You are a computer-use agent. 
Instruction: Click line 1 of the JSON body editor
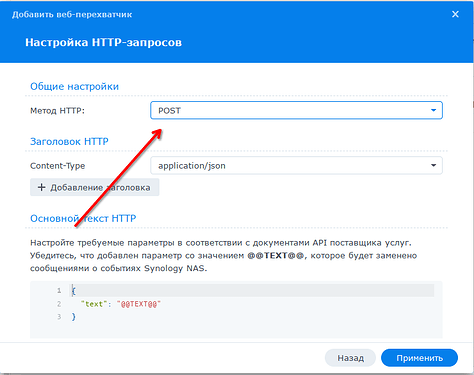pos(252,291)
